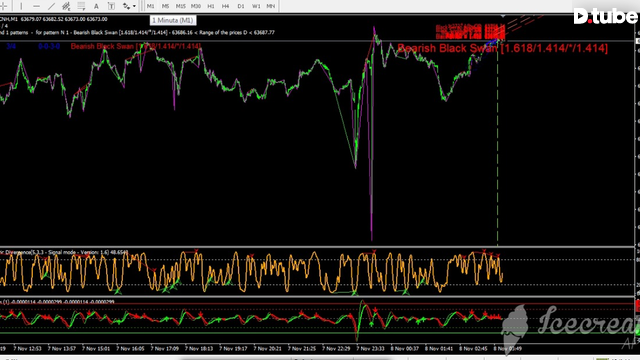This screenshot has height=360, width=640.
Task: Switch chart to H1 timeframe
Action: pos(211,6)
